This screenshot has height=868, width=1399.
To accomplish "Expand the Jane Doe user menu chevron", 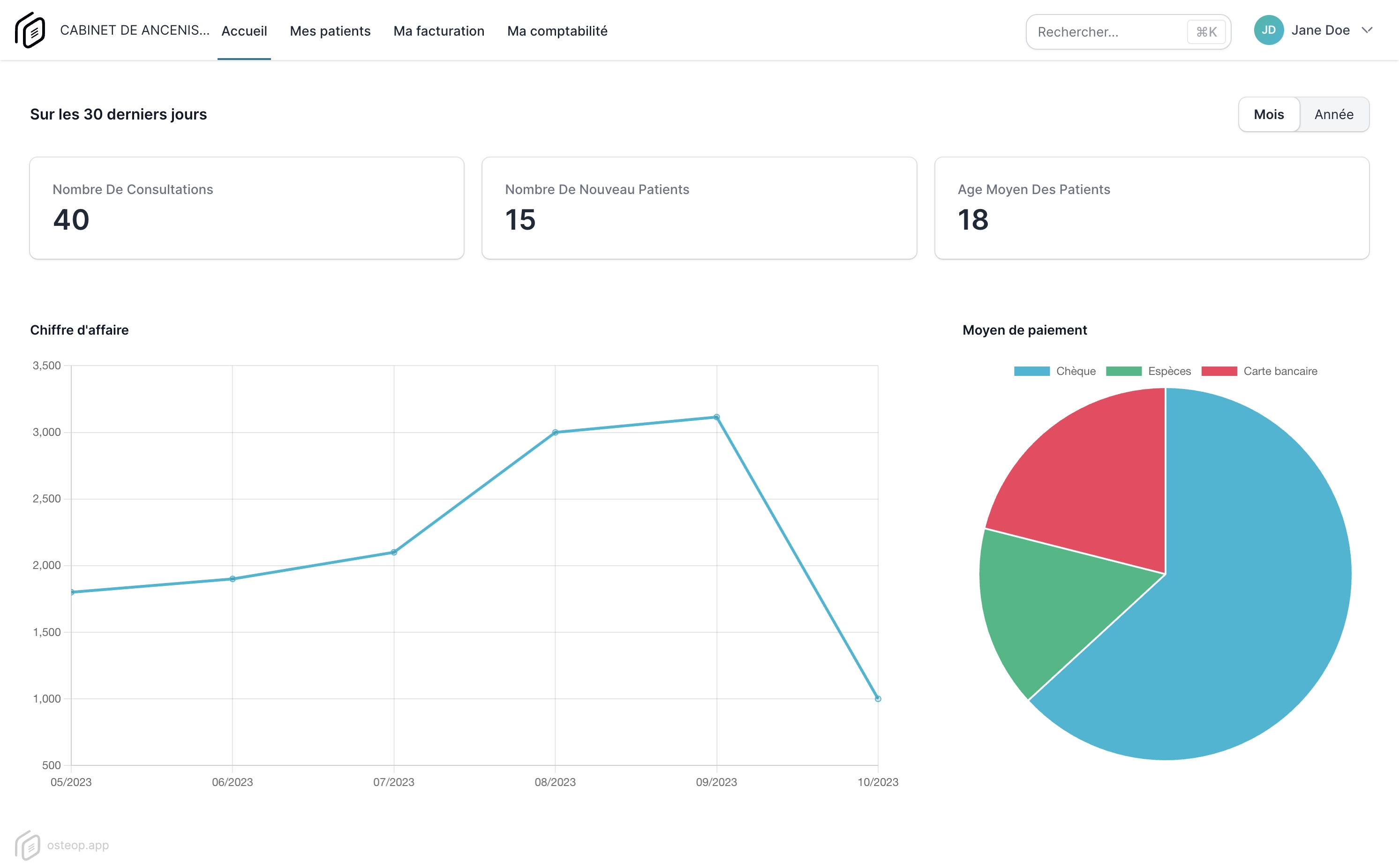I will click(1367, 30).
